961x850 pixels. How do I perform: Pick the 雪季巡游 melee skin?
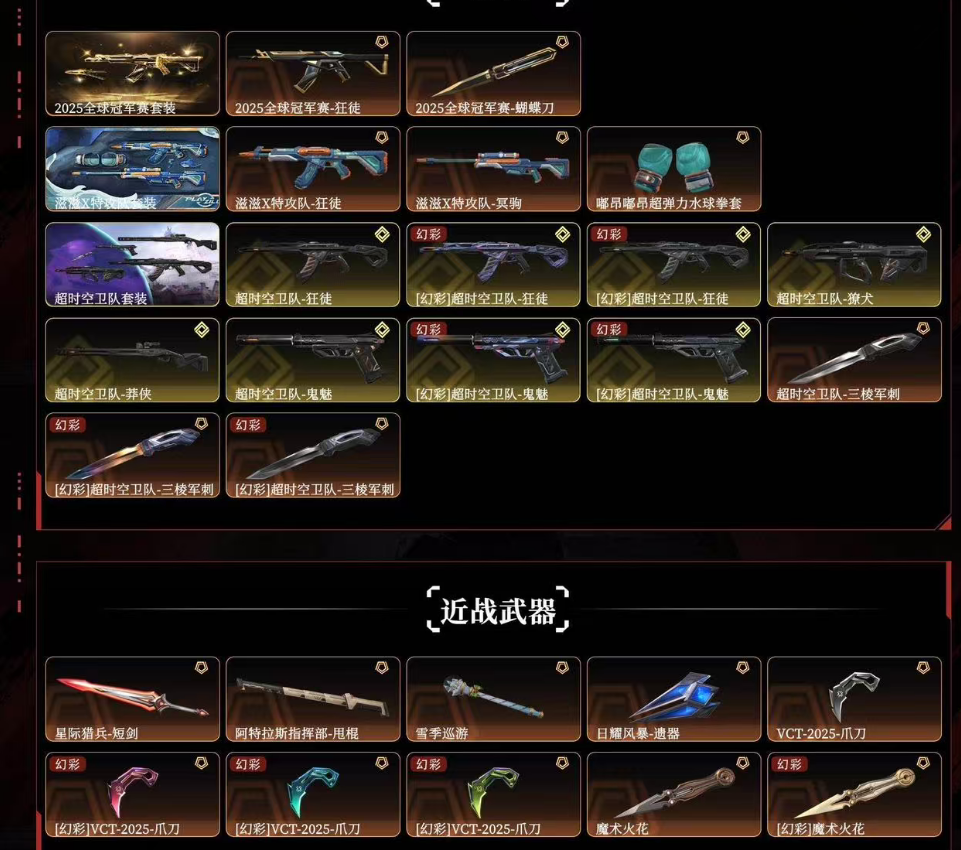click(493, 699)
